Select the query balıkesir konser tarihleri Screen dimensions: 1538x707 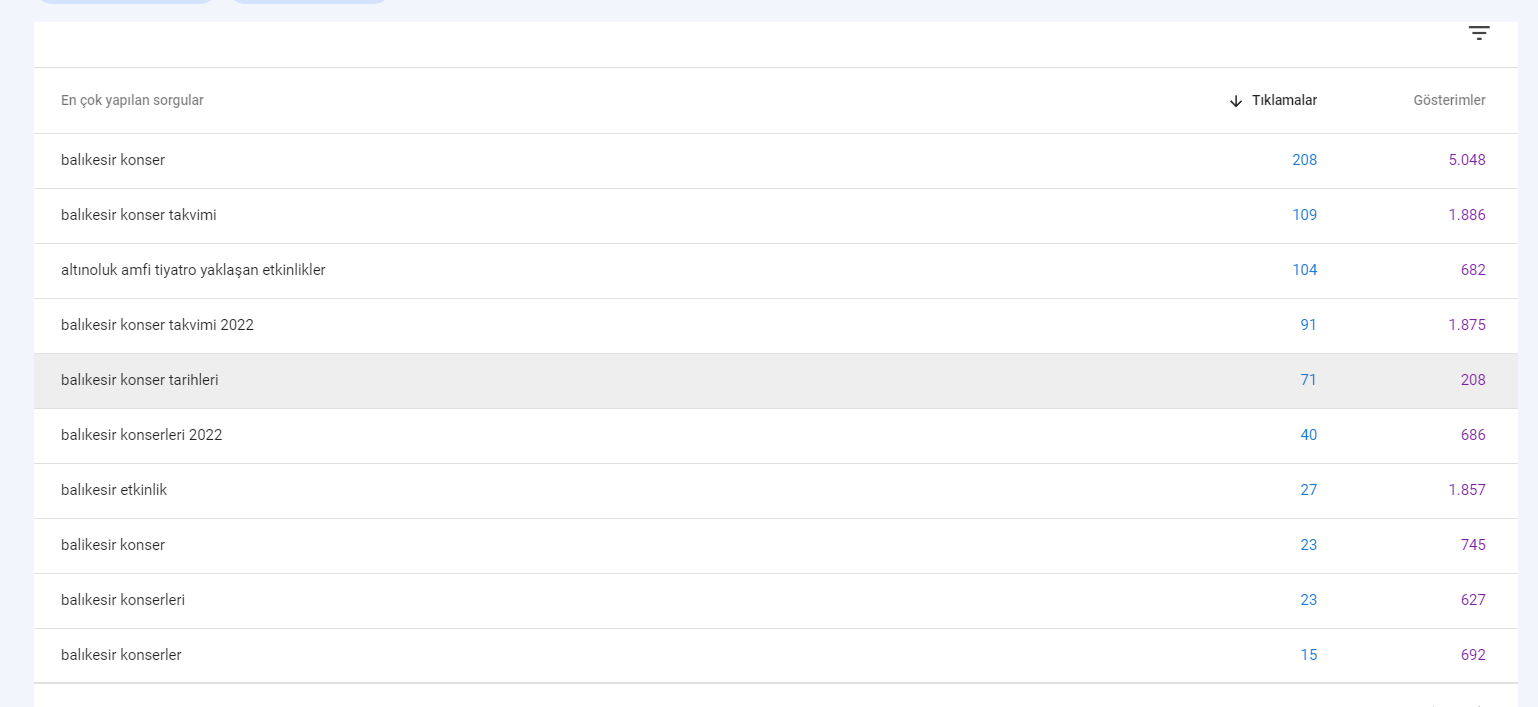coord(776,381)
